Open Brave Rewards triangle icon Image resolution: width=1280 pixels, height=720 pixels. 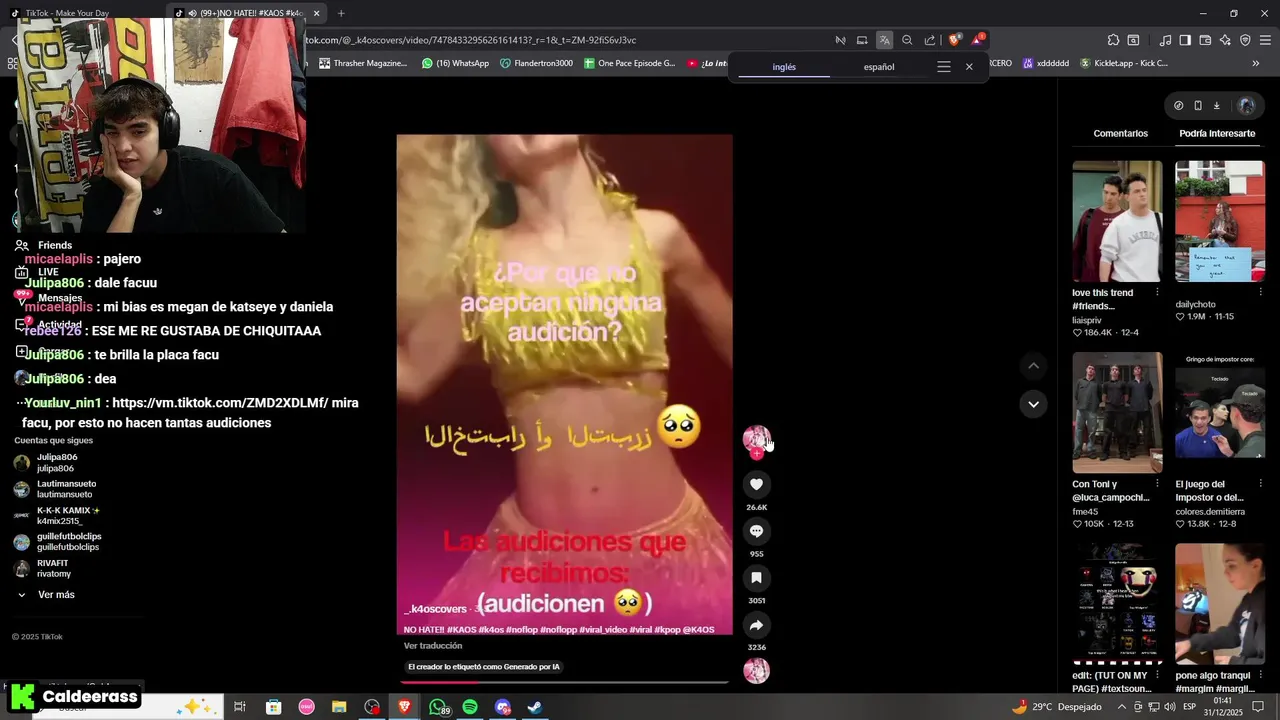pos(978,40)
